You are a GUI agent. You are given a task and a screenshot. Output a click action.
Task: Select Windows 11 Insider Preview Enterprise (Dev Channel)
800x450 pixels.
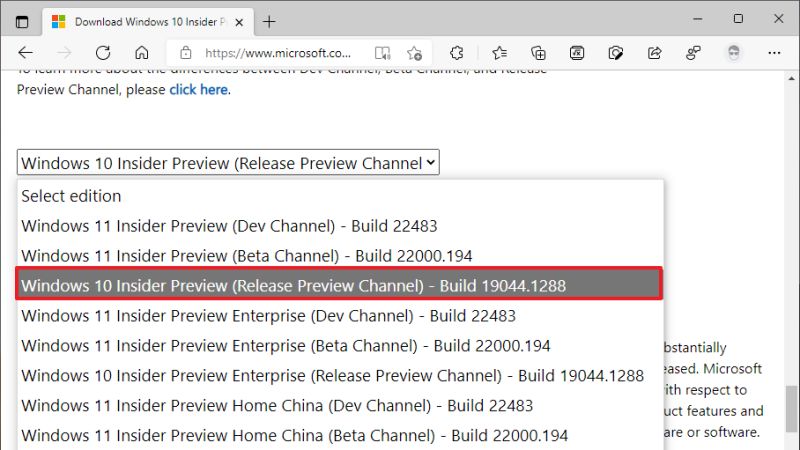coord(340,316)
